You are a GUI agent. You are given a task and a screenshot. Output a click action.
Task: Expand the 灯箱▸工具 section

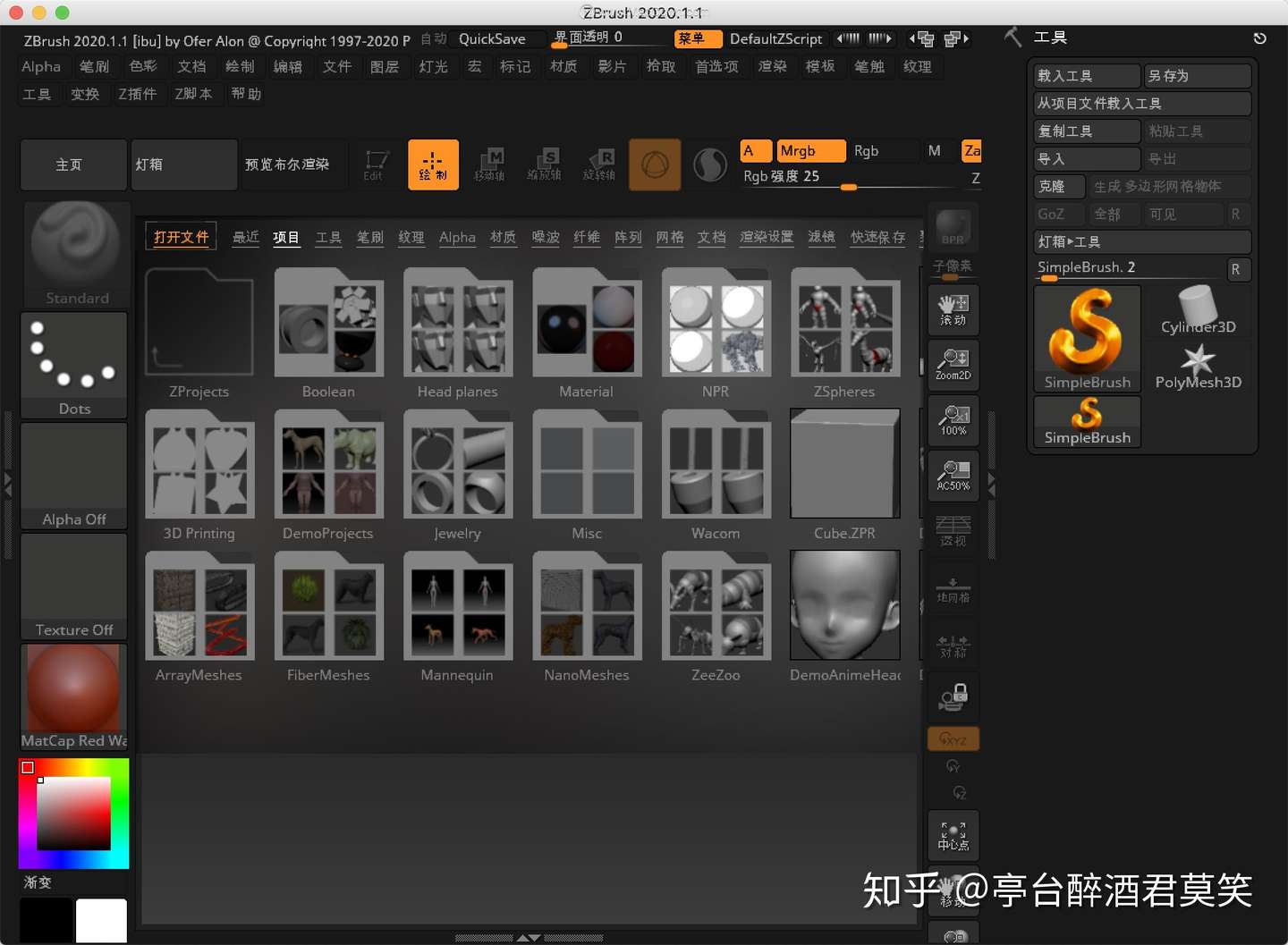pos(1142,241)
